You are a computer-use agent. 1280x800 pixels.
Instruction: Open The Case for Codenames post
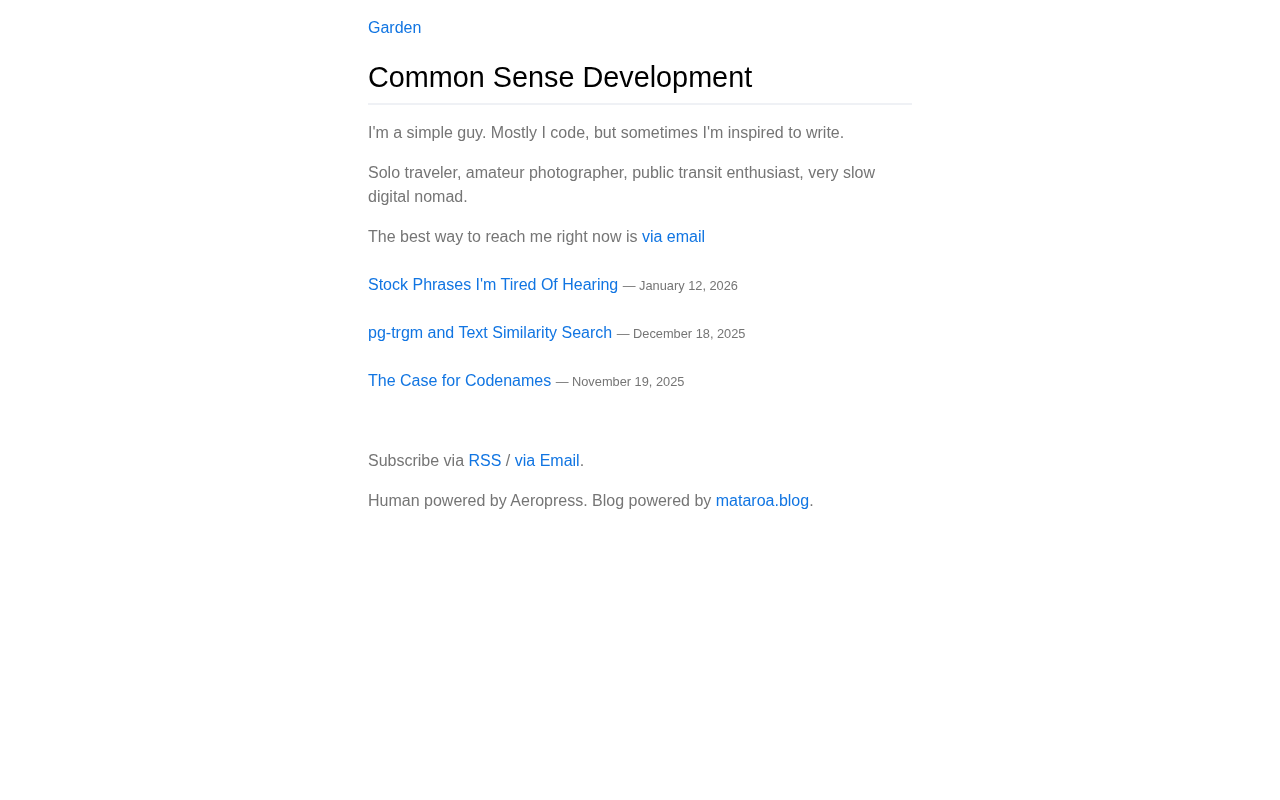[x=459, y=381]
